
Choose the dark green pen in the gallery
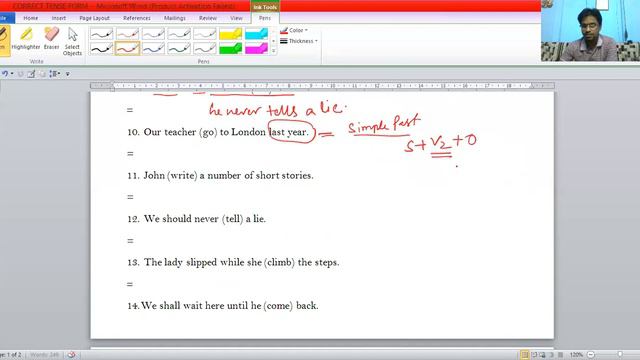pyautogui.click(x=179, y=49)
